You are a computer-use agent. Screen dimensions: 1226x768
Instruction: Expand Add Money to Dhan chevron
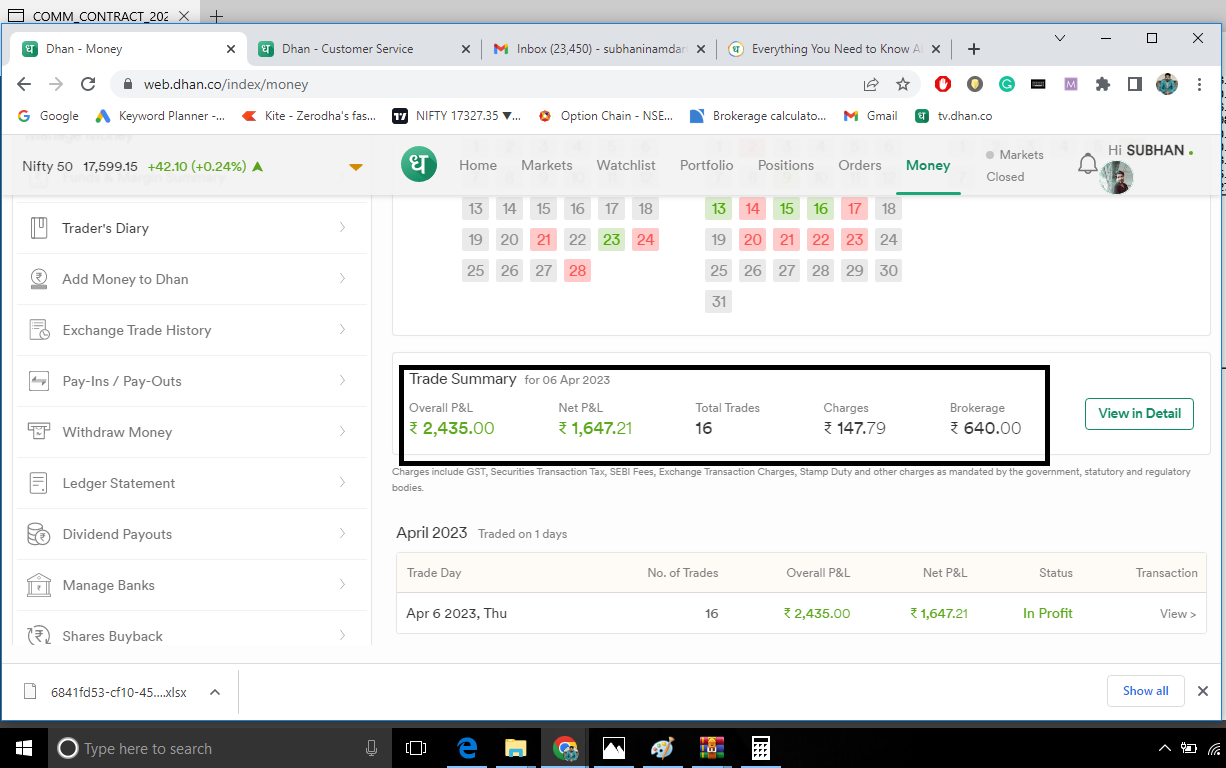[x=343, y=279]
